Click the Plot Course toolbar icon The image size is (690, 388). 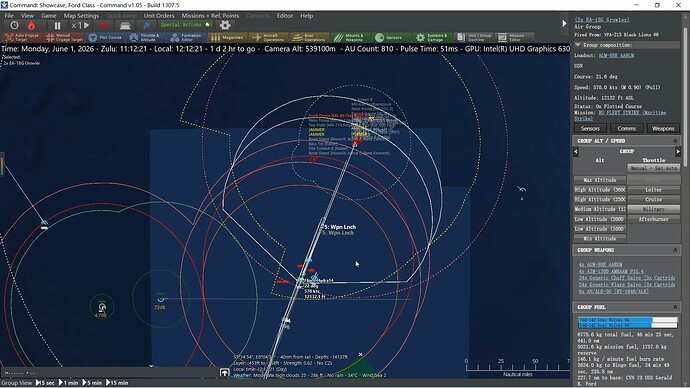[x=105, y=38]
